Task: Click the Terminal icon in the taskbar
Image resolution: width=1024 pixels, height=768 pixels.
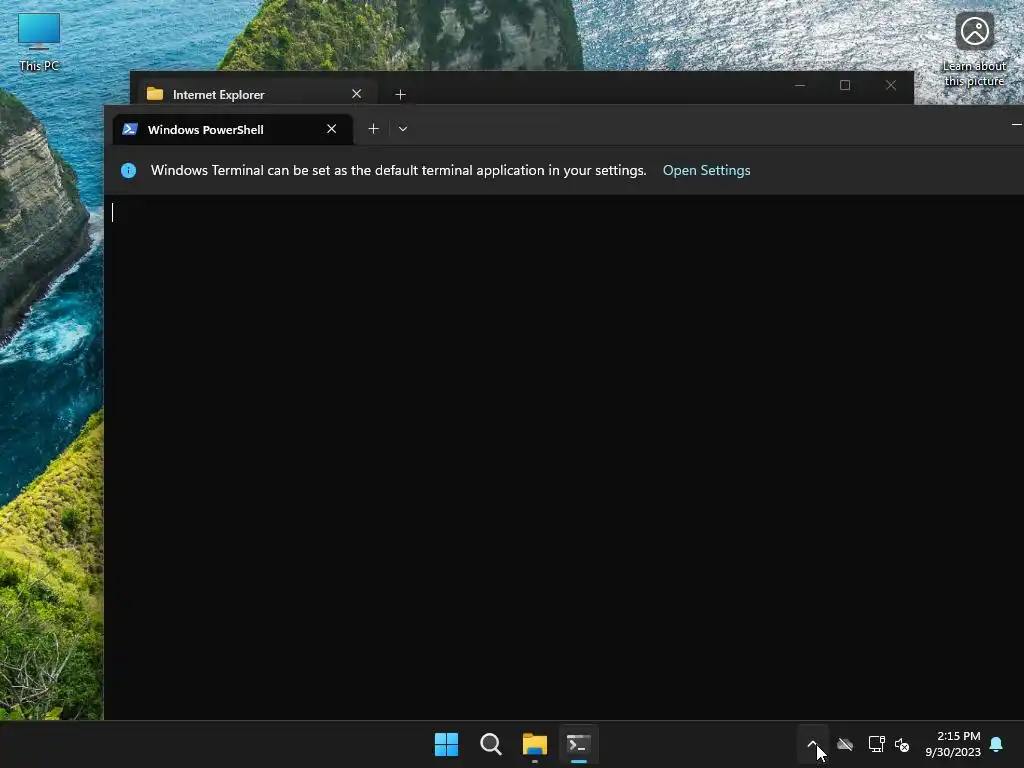Action: [x=579, y=744]
